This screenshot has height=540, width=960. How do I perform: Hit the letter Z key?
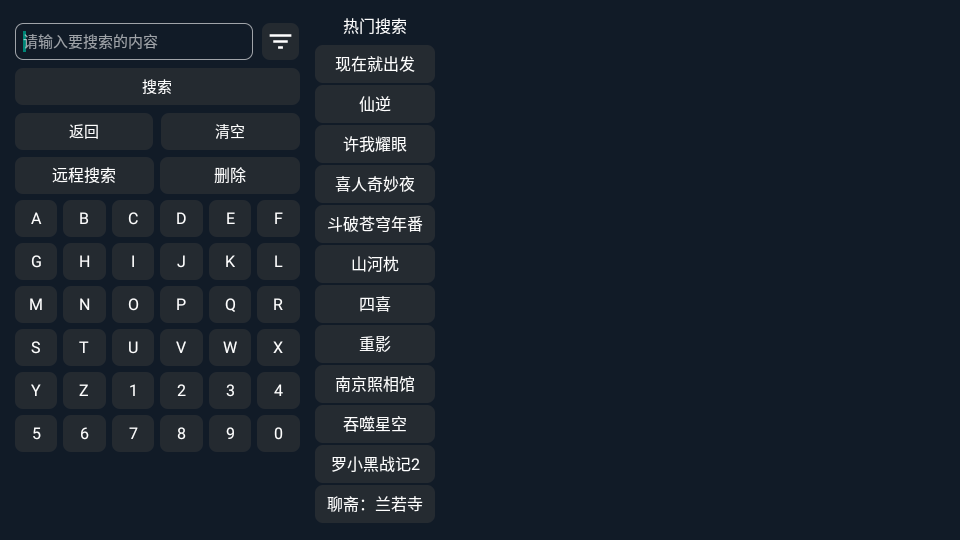[84, 391]
